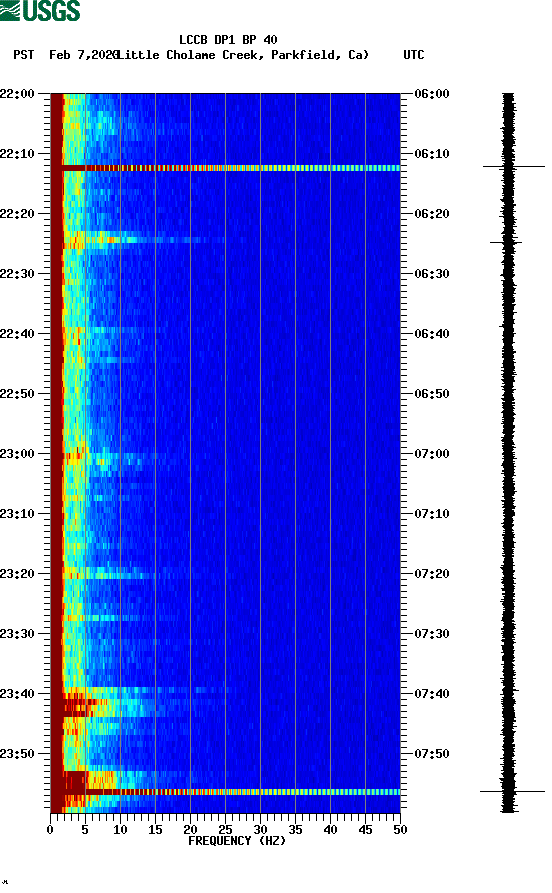552x893 pixels.
Task: Click the USGS logo
Action: click(40, 10)
